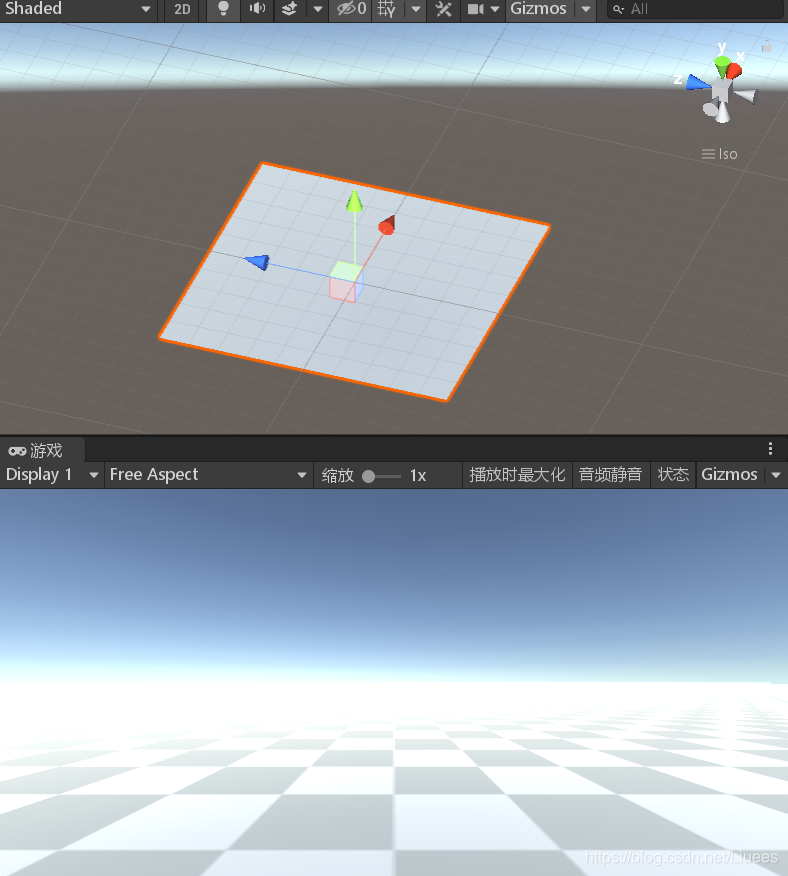The image size is (788, 876).
Task: Click the blue Z move arrow on plane
Action: (x=257, y=262)
